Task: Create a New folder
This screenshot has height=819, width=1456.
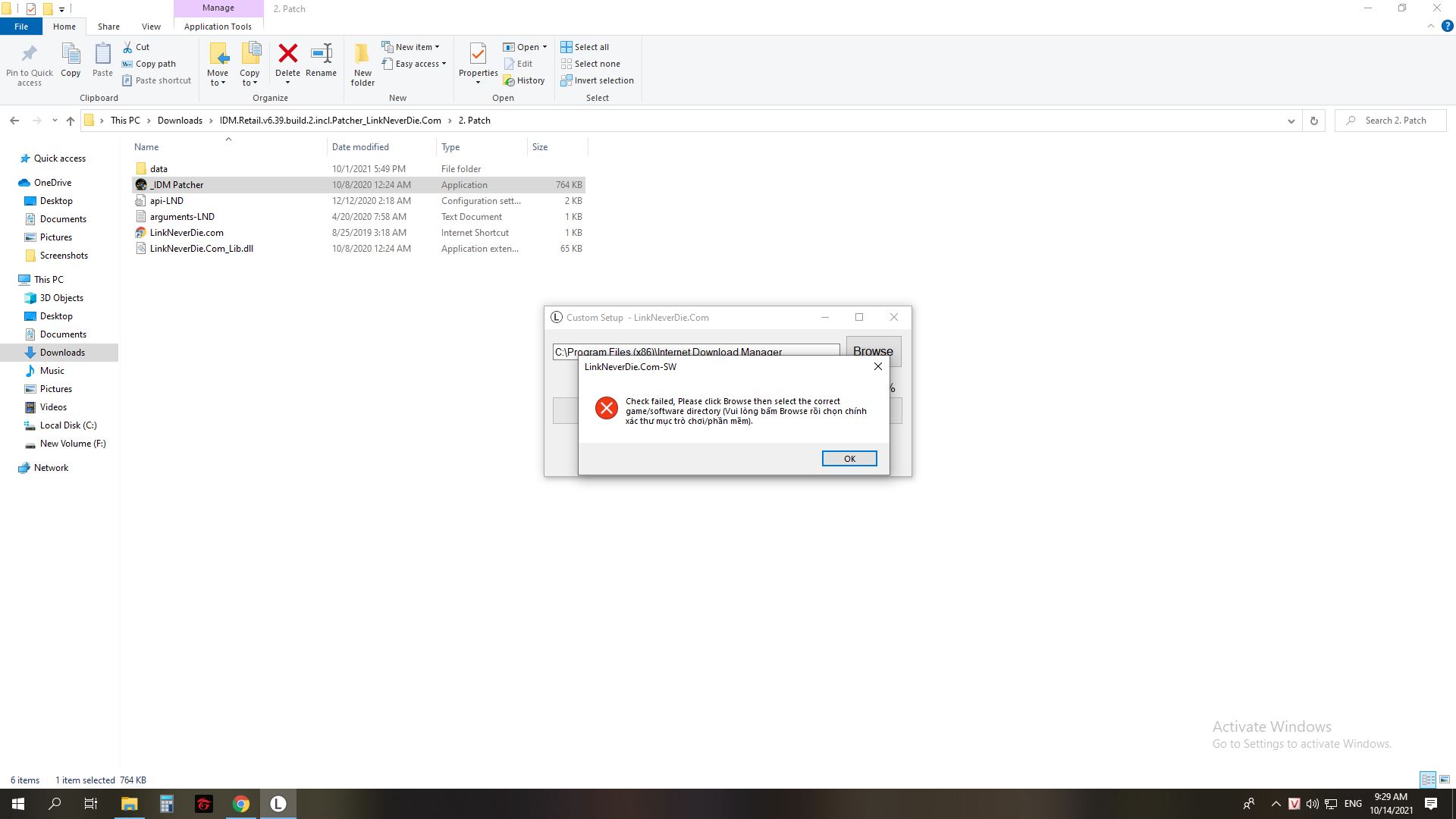Action: click(x=362, y=64)
